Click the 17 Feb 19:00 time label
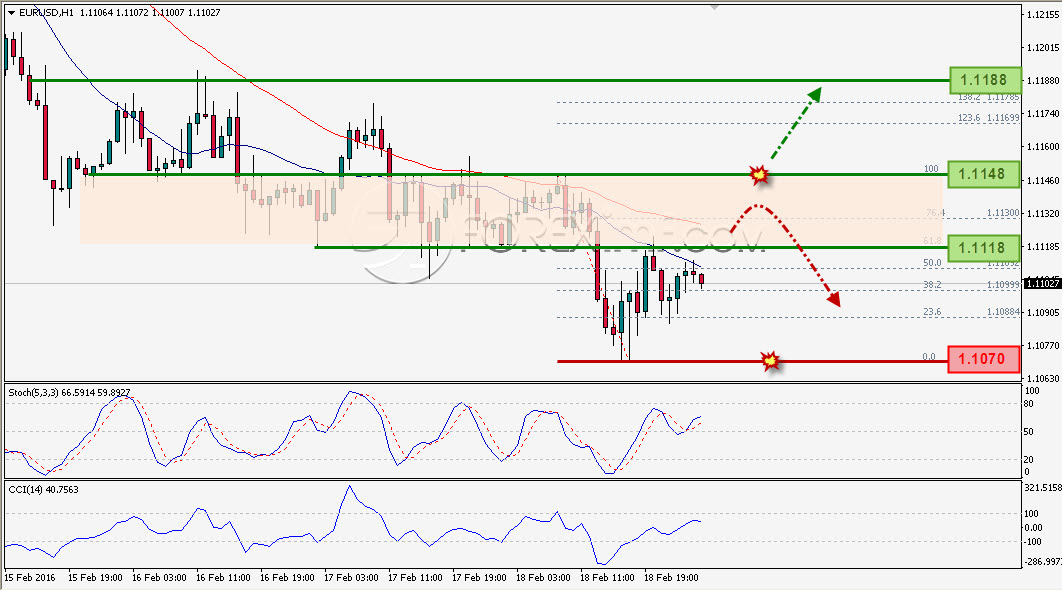 pos(480,577)
